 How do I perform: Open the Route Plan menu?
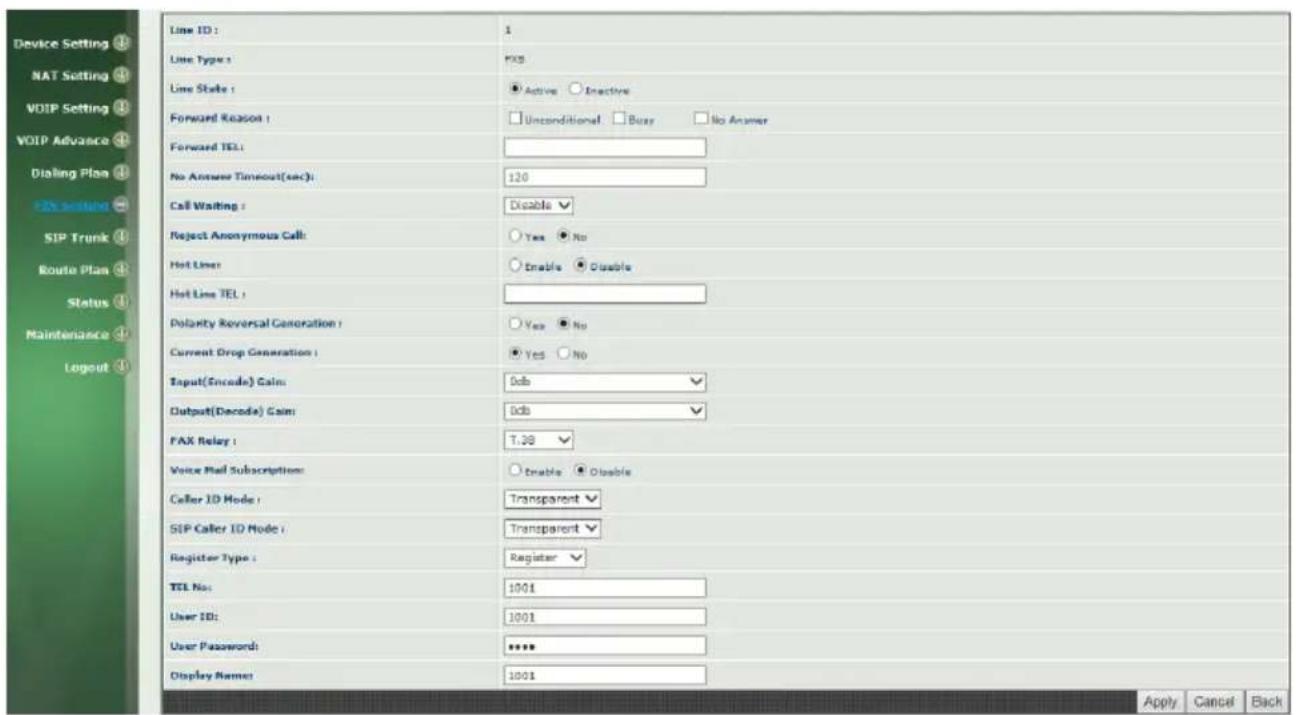click(77, 269)
